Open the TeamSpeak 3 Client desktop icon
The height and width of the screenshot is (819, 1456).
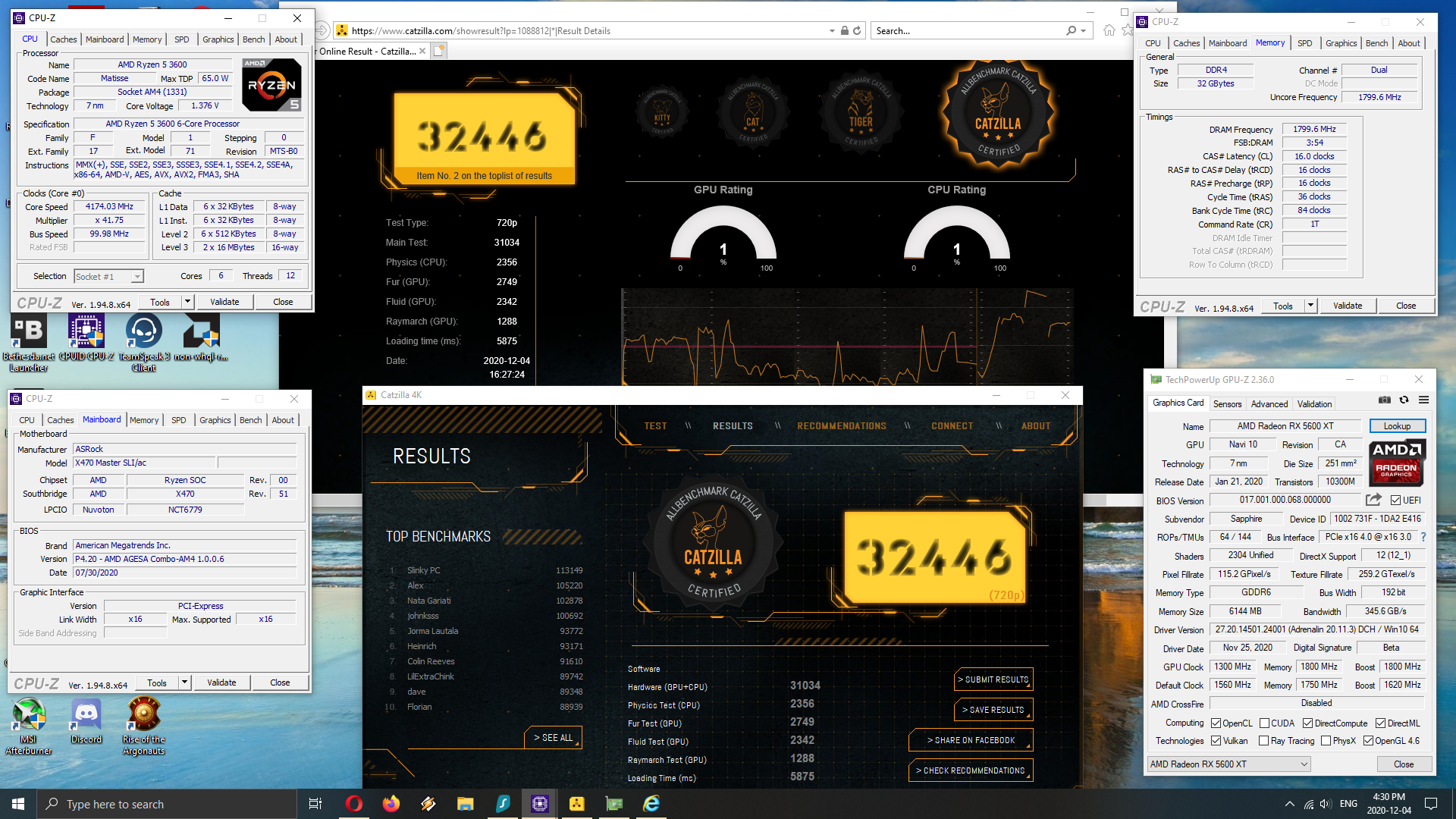click(143, 344)
